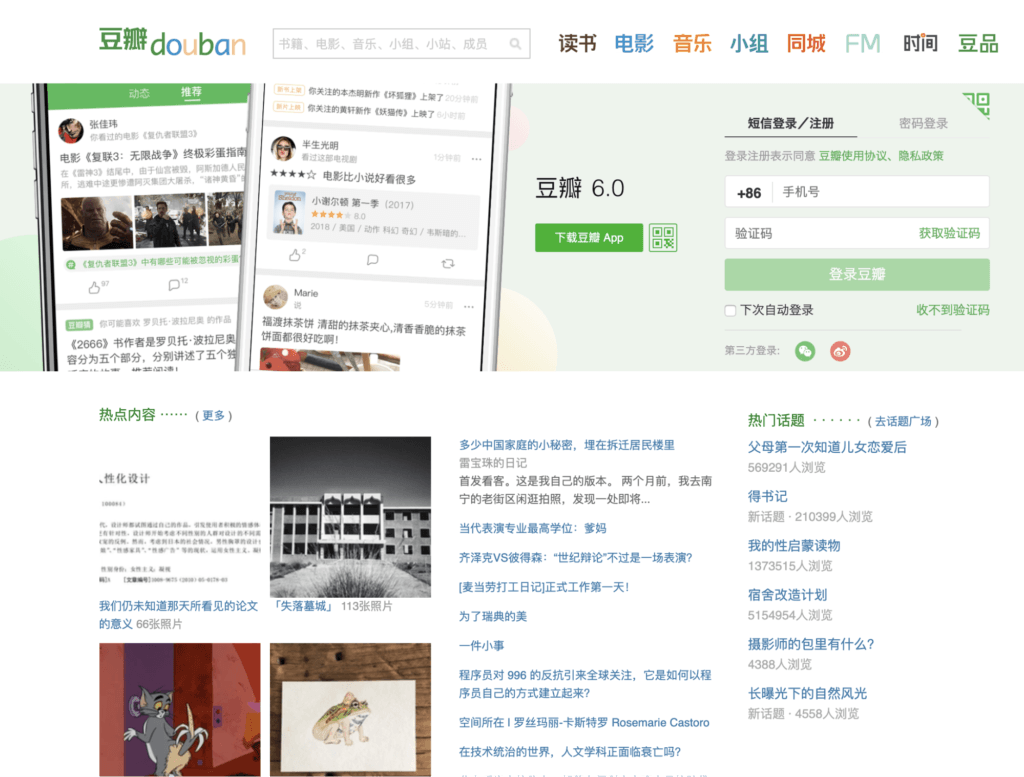Screen dimensions: 1024x777
Task: Open topic 宿舍改造计划
Action: (x=787, y=595)
